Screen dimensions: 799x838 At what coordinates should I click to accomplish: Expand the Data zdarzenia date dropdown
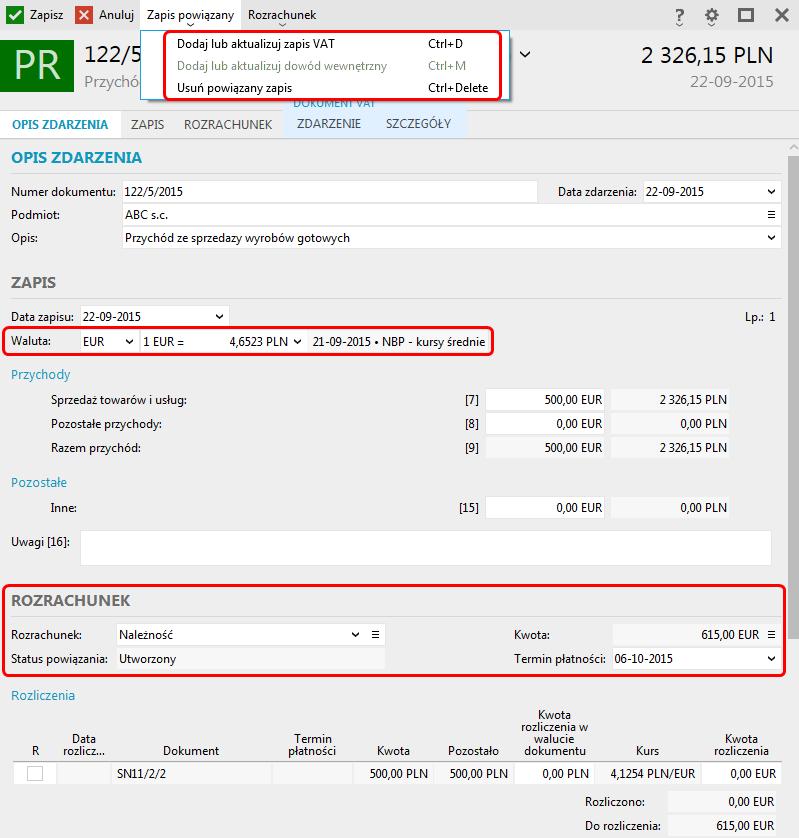point(771,192)
